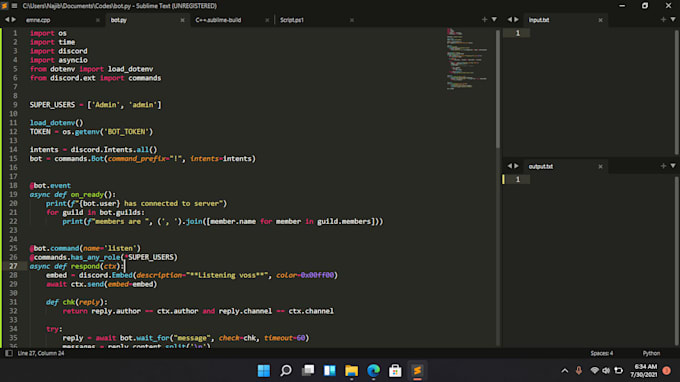Open Task View on taskbar
The width and height of the screenshot is (680, 382).
(308, 371)
